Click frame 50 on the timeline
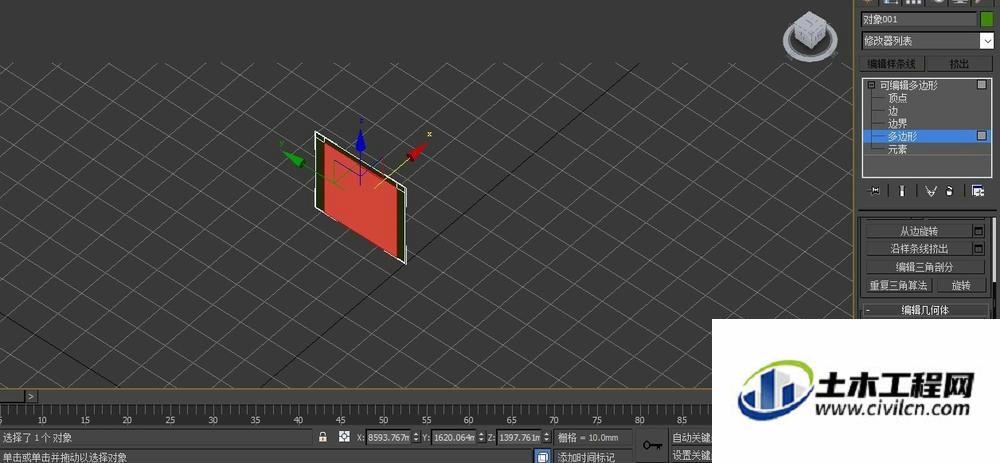Screen dimensions: 1000x463 [383, 420]
